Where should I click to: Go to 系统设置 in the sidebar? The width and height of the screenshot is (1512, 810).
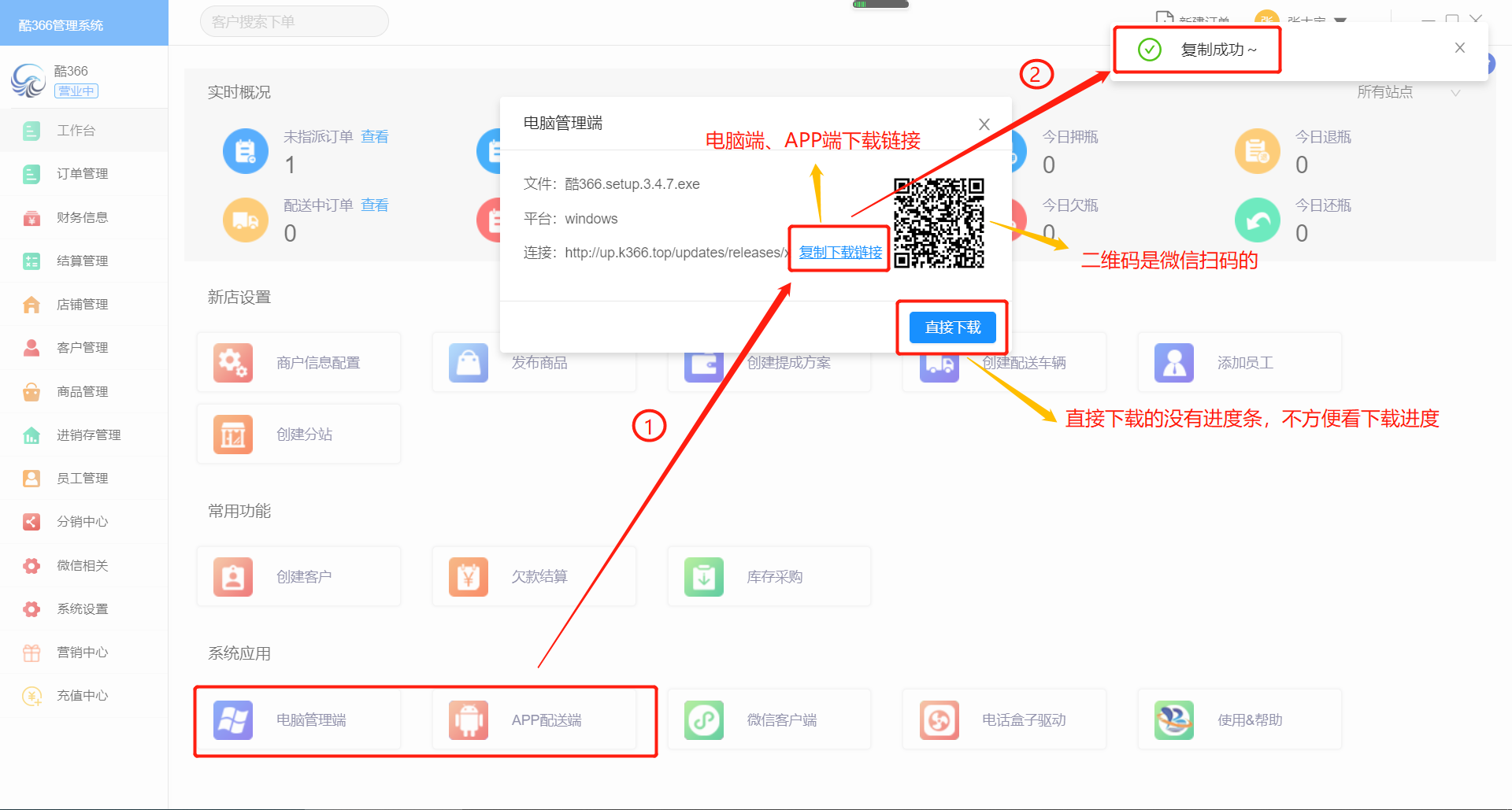click(x=82, y=609)
